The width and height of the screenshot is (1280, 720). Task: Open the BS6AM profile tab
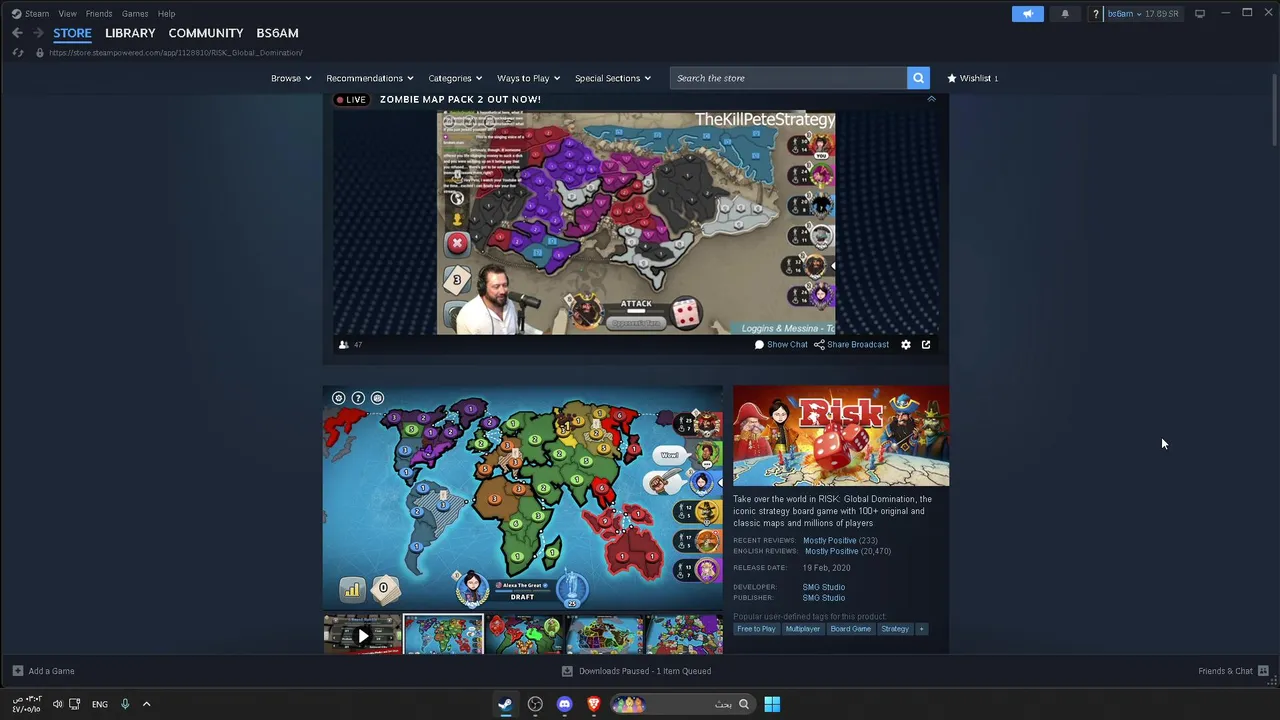277,33
